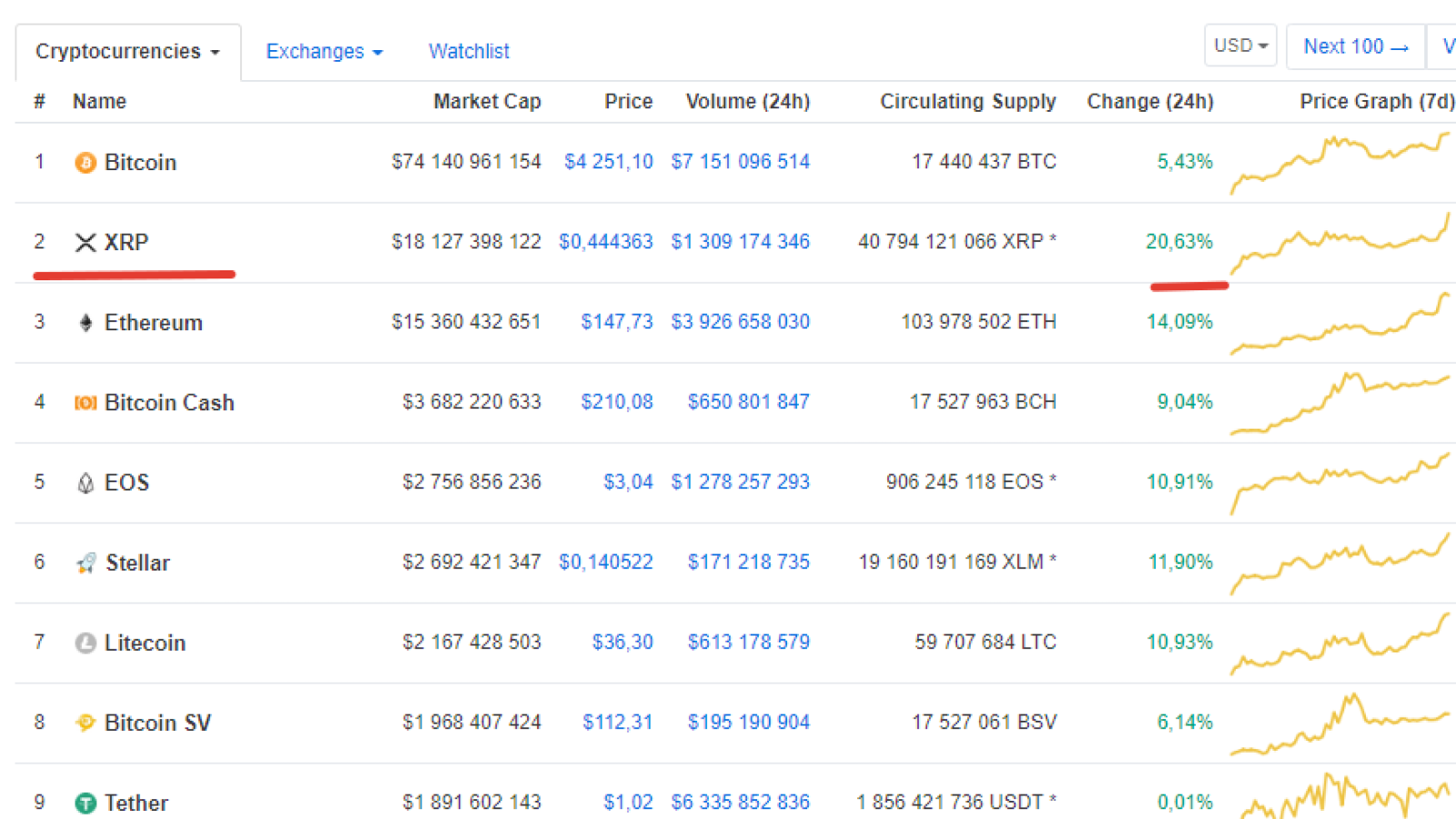This screenshot has width=1456, height=819.
Task: Click Tether price $1,02
Action: pyautogui.click(x=629, y=803)
